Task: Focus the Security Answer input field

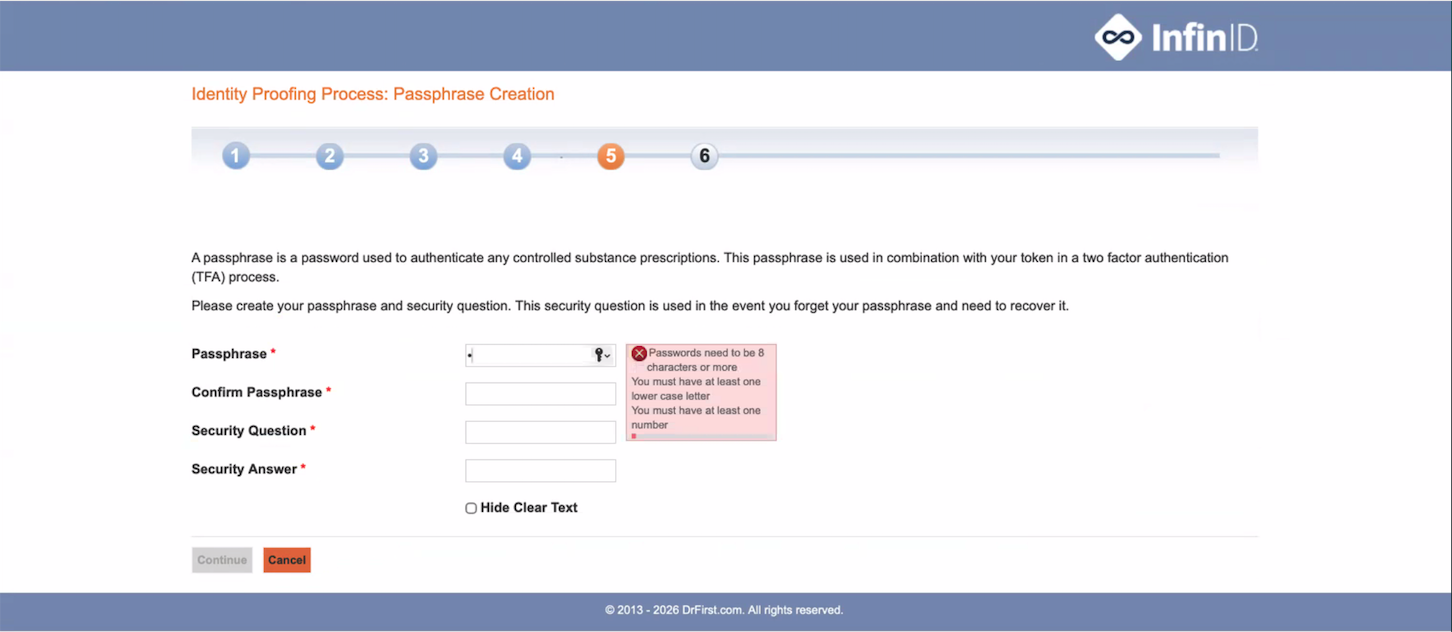Action: pyautogui.click(x=541, y=470)
